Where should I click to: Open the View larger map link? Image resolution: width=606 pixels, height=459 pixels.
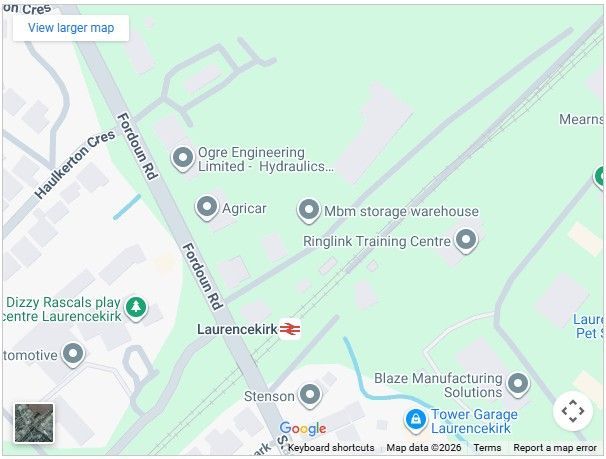point(71,28)
